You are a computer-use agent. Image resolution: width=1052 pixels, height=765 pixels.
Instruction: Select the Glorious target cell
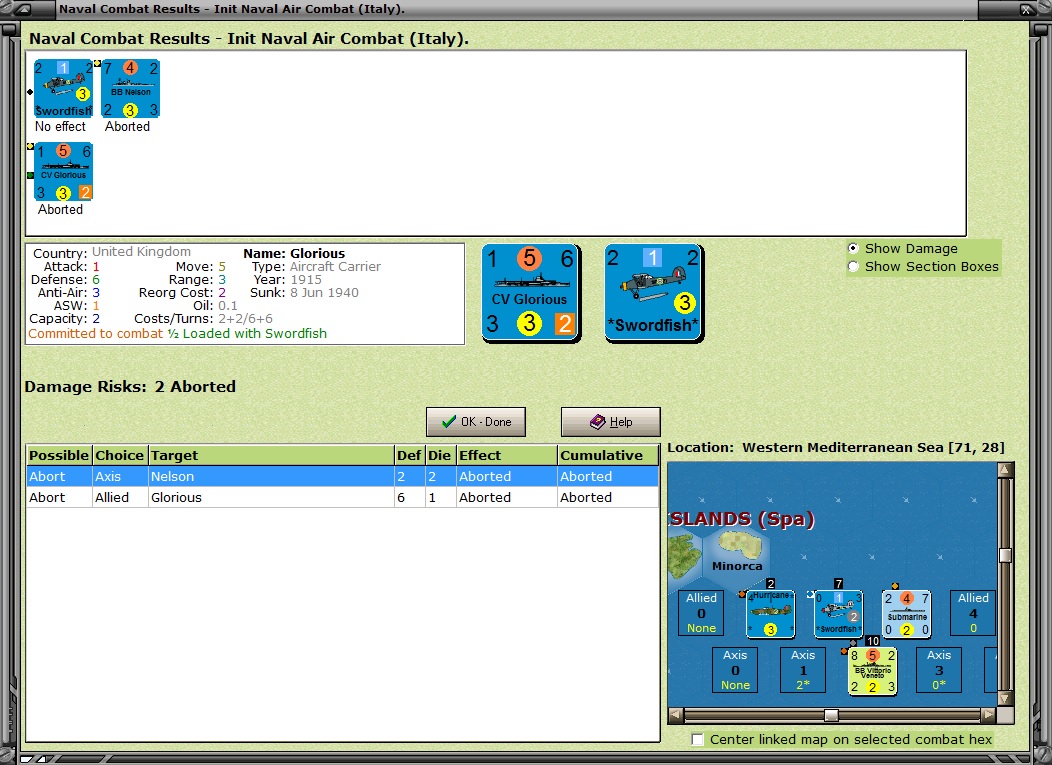271,497
